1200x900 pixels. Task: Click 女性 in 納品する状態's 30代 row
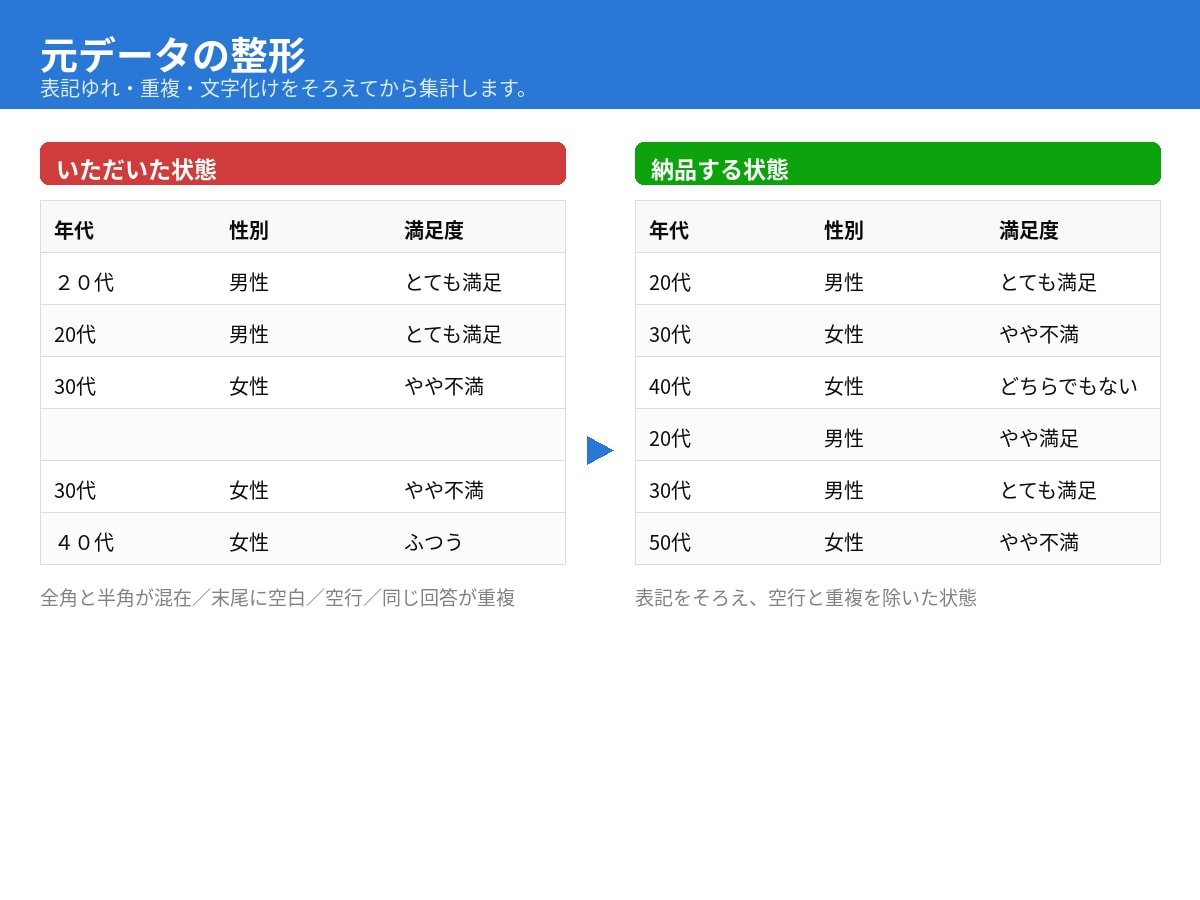(844, 334)
